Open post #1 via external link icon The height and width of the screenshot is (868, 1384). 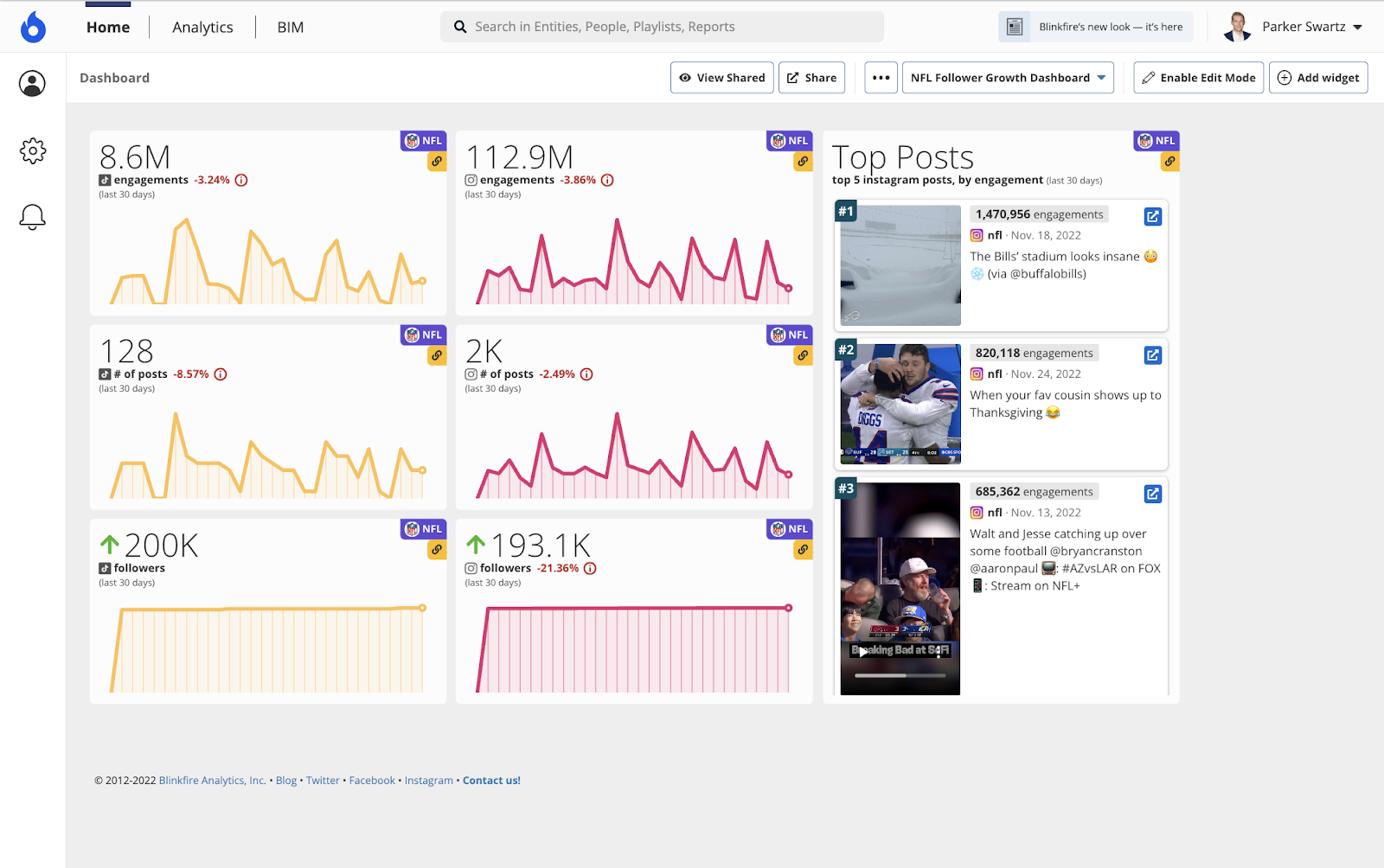click(1152, 217)
